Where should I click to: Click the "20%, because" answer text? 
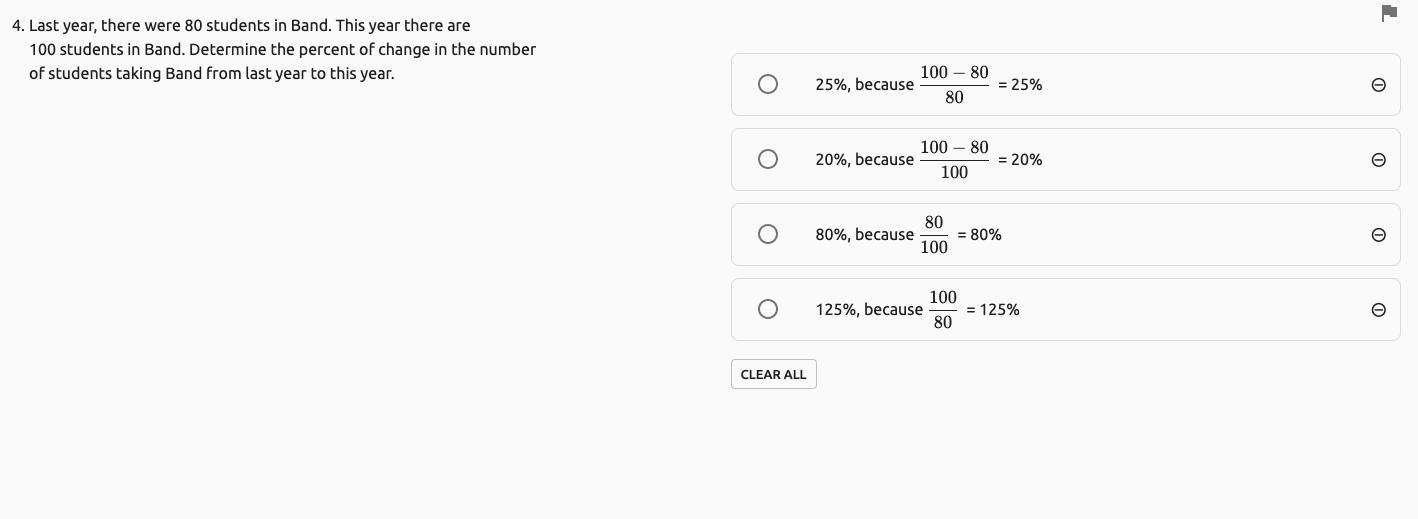click(864, 160)
